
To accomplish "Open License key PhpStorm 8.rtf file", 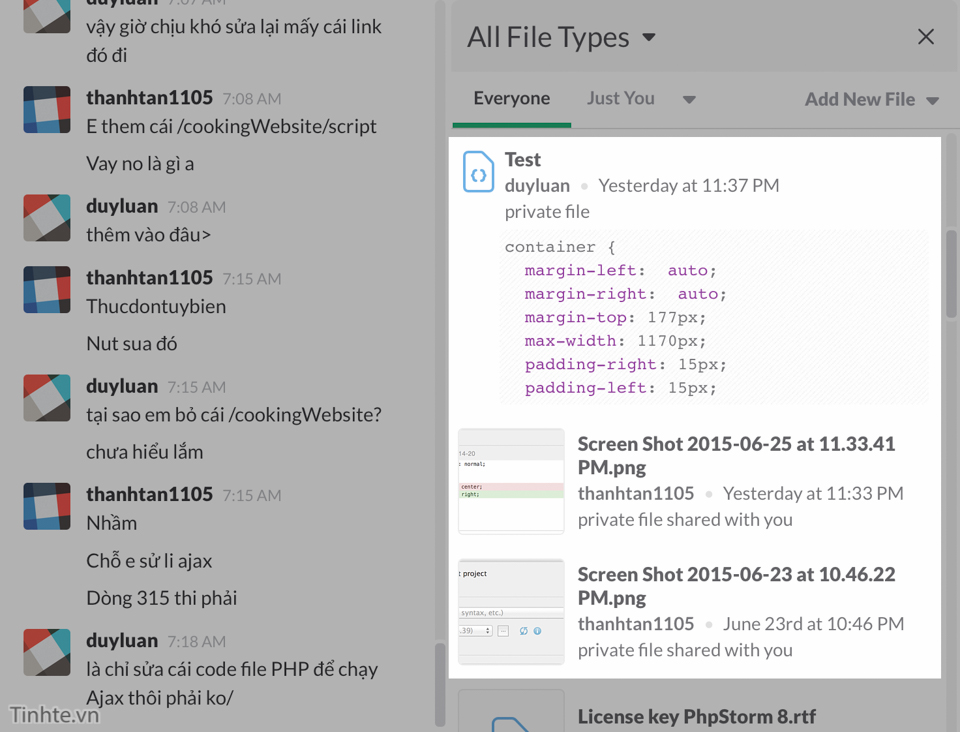I will 697,716.
